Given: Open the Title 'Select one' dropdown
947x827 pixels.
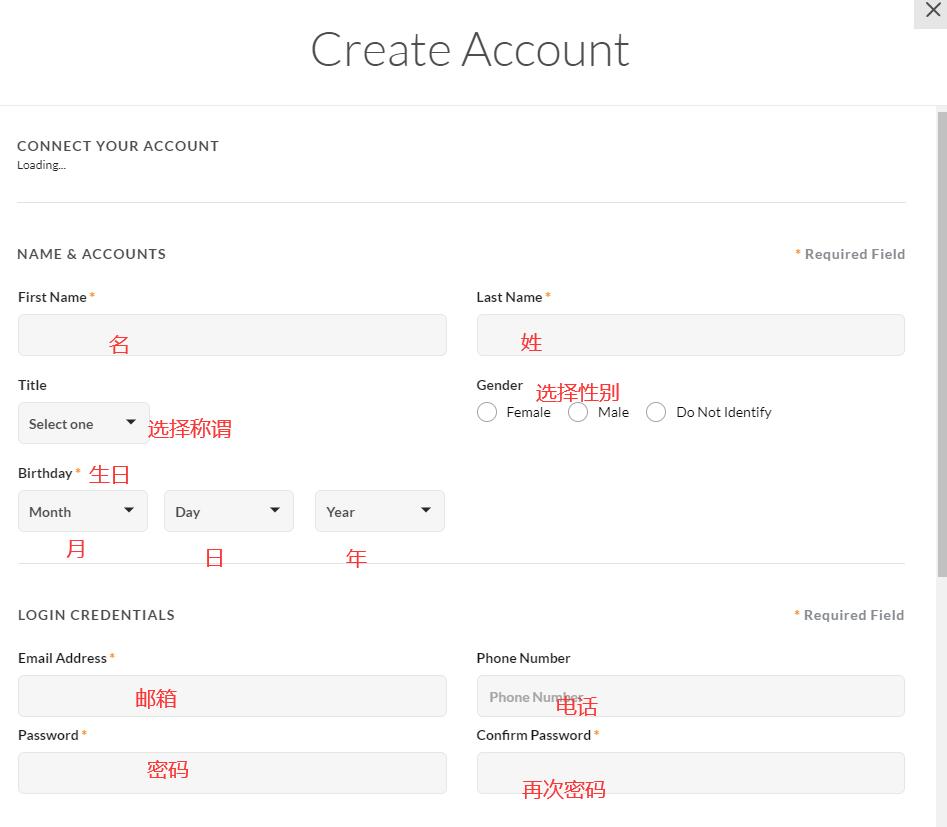Looking at the screenshot, I should [84, 423].
